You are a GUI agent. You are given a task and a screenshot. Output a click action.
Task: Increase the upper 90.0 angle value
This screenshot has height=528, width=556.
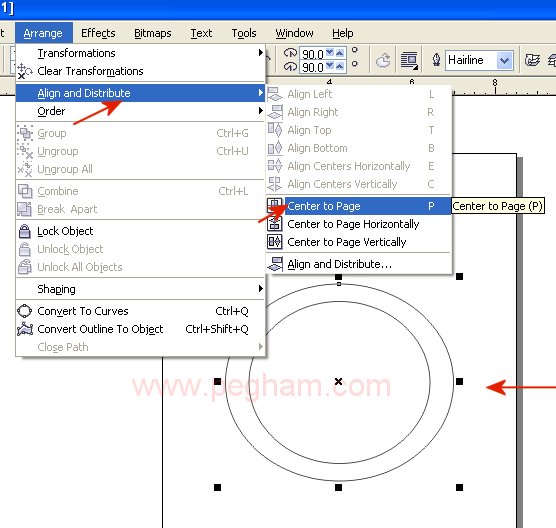(x=340, y=52)
